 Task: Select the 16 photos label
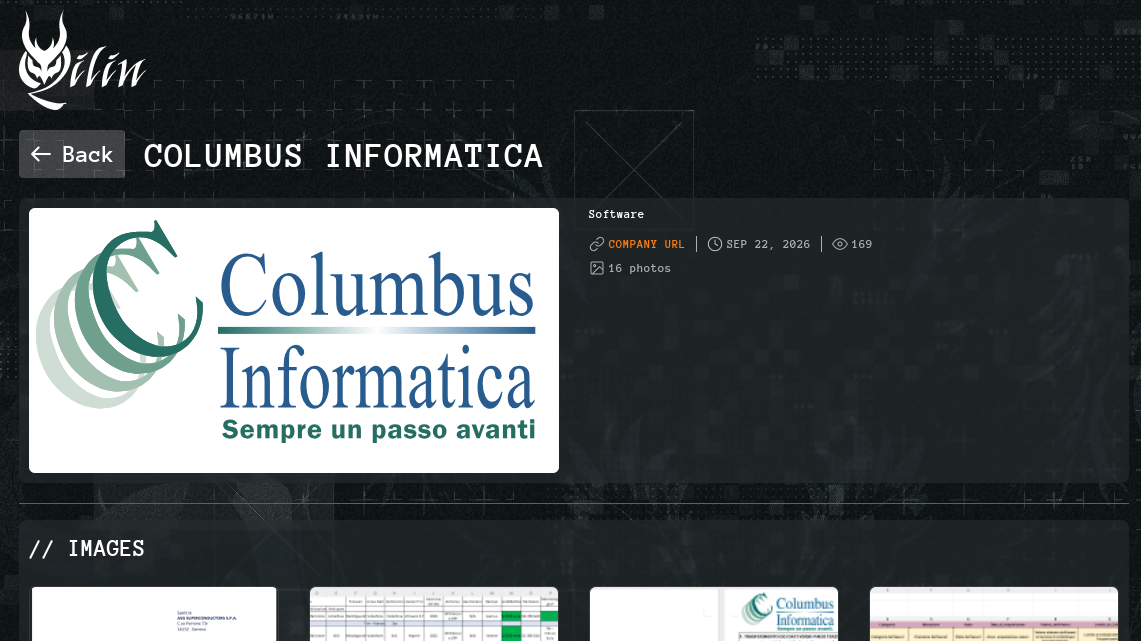(640, 268)
